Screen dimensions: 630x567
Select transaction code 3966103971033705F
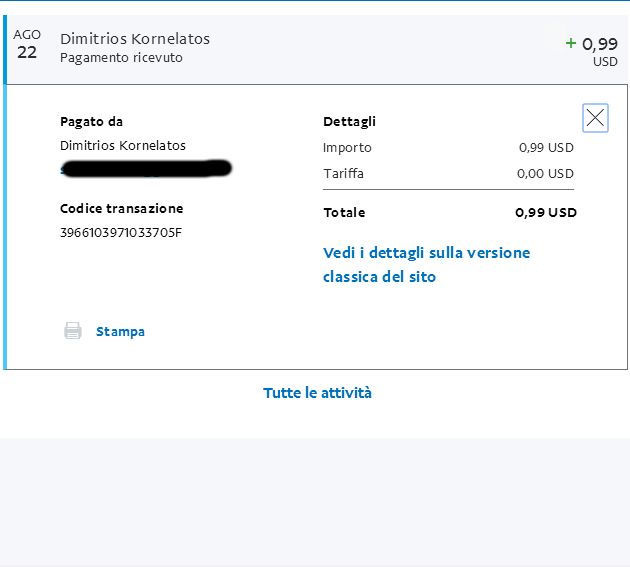(x=121, y=232)
